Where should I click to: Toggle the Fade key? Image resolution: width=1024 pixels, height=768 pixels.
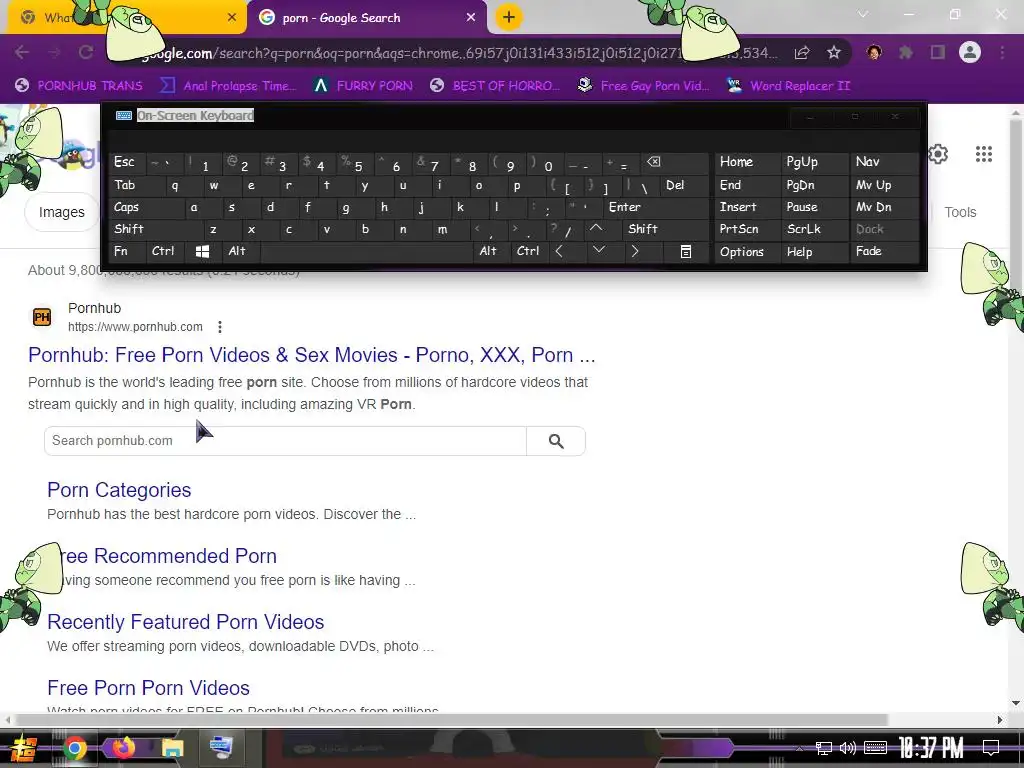(x=884, y=251)
